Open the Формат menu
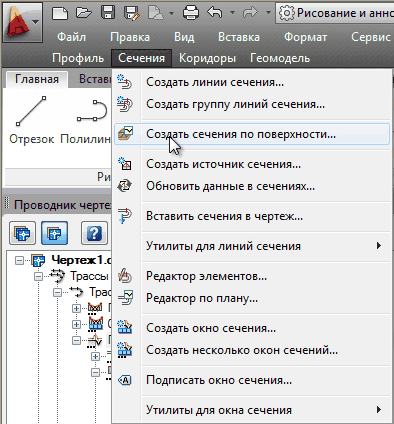The image size is (394, 424). point(305,37)
